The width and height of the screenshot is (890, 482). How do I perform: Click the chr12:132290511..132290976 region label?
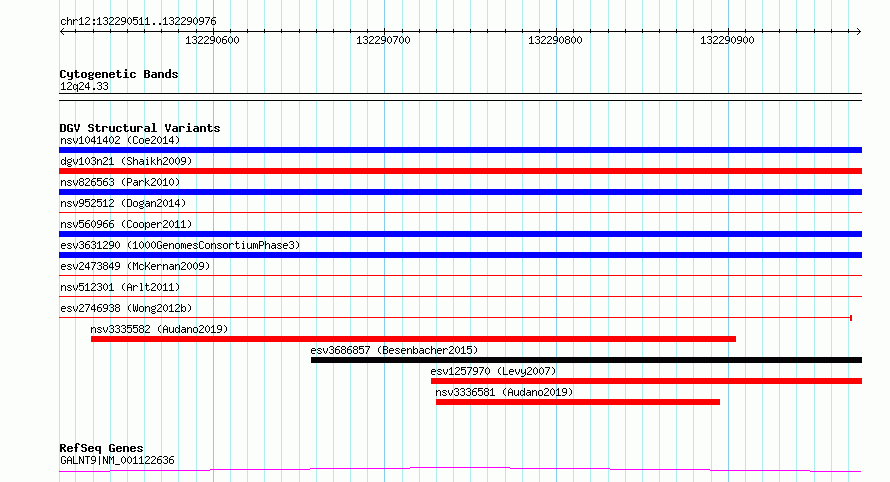(x=138, y=22)
